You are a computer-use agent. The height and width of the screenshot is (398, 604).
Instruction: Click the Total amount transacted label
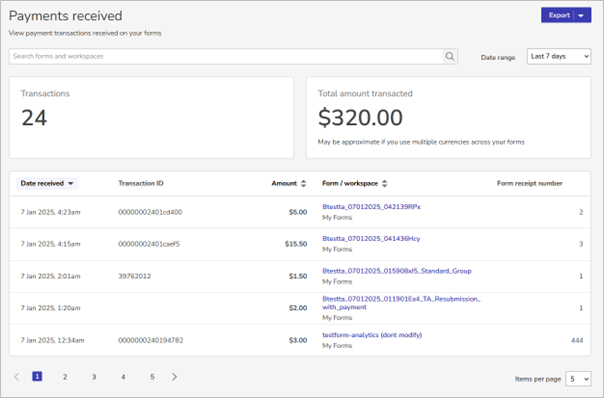[365, 94]
